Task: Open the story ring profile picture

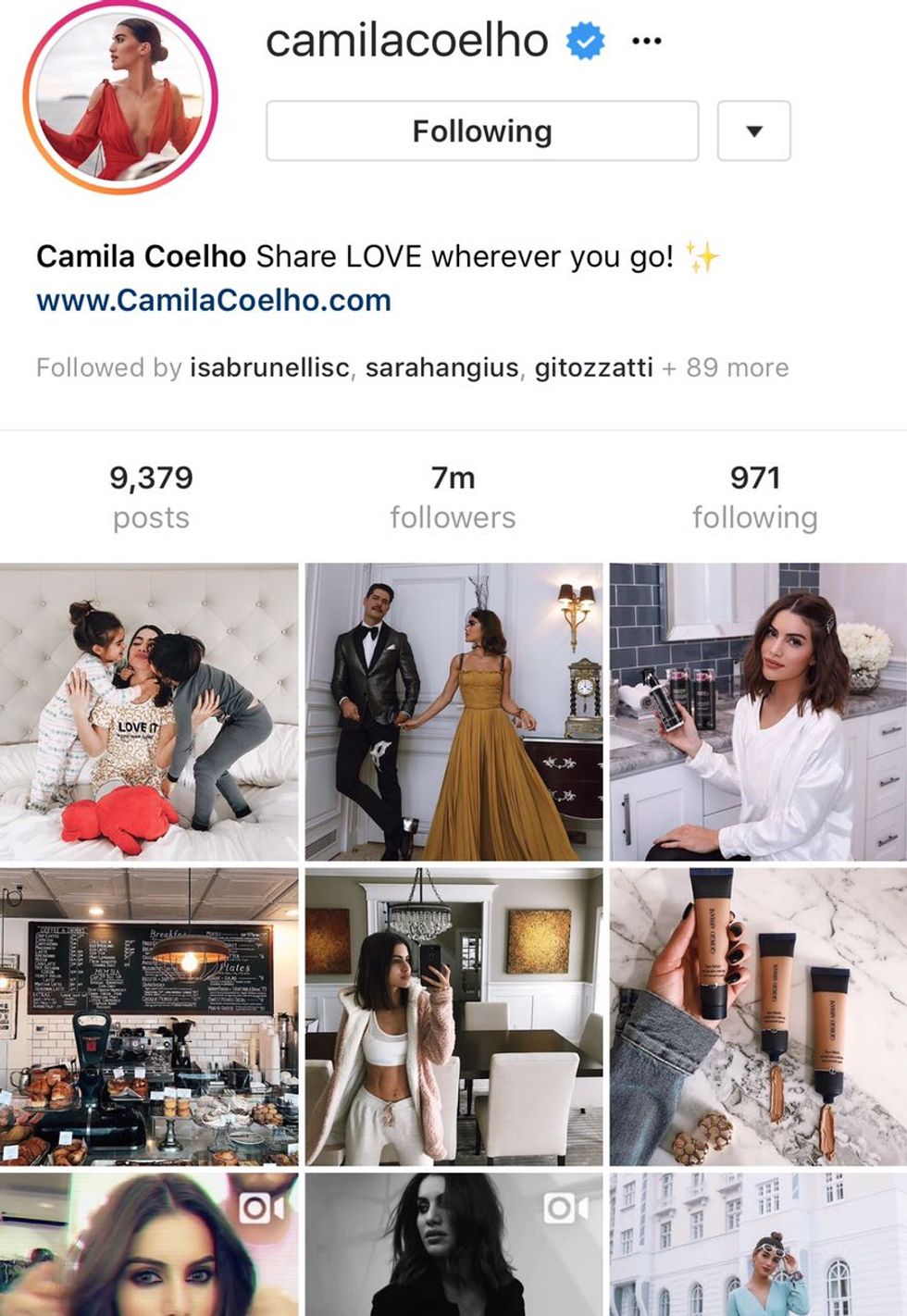Action: pos(120,96)
